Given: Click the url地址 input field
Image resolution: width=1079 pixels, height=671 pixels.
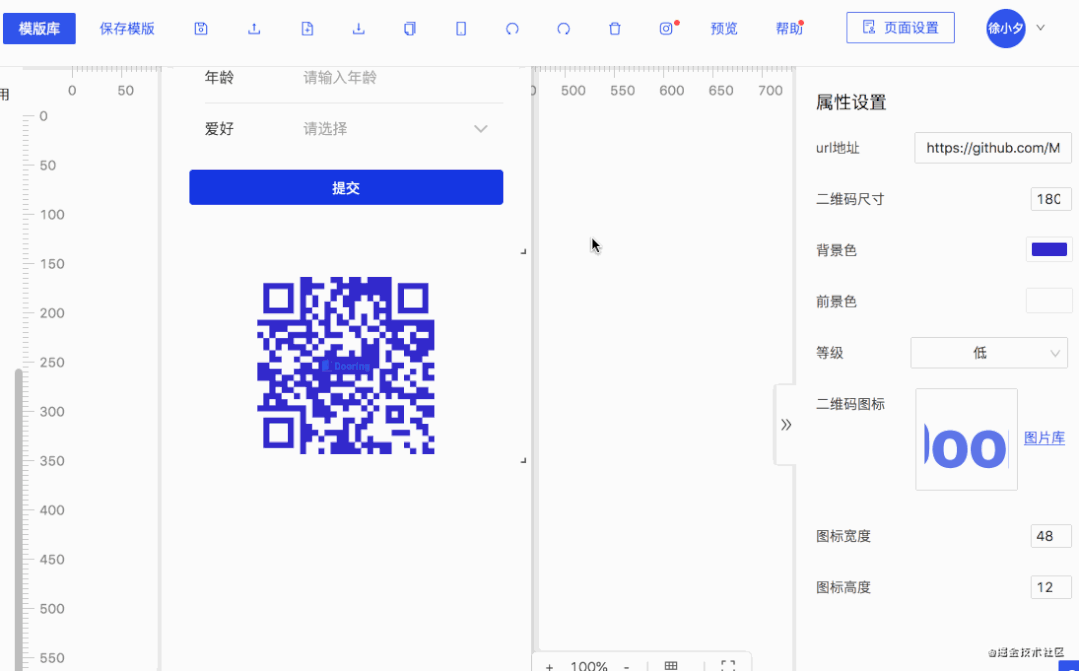Looking at the screenshot, I should pyautogui.click(x=992, y=148).
